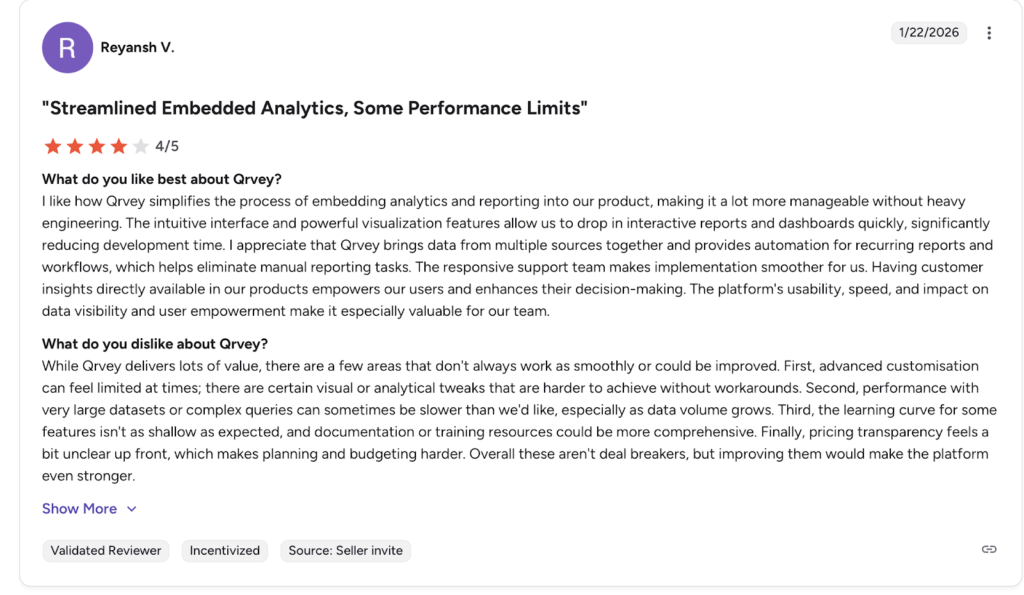This screenshot has height=595, width=1024.
Task: Select the Incentivized tag
Action: coord(225,550)
